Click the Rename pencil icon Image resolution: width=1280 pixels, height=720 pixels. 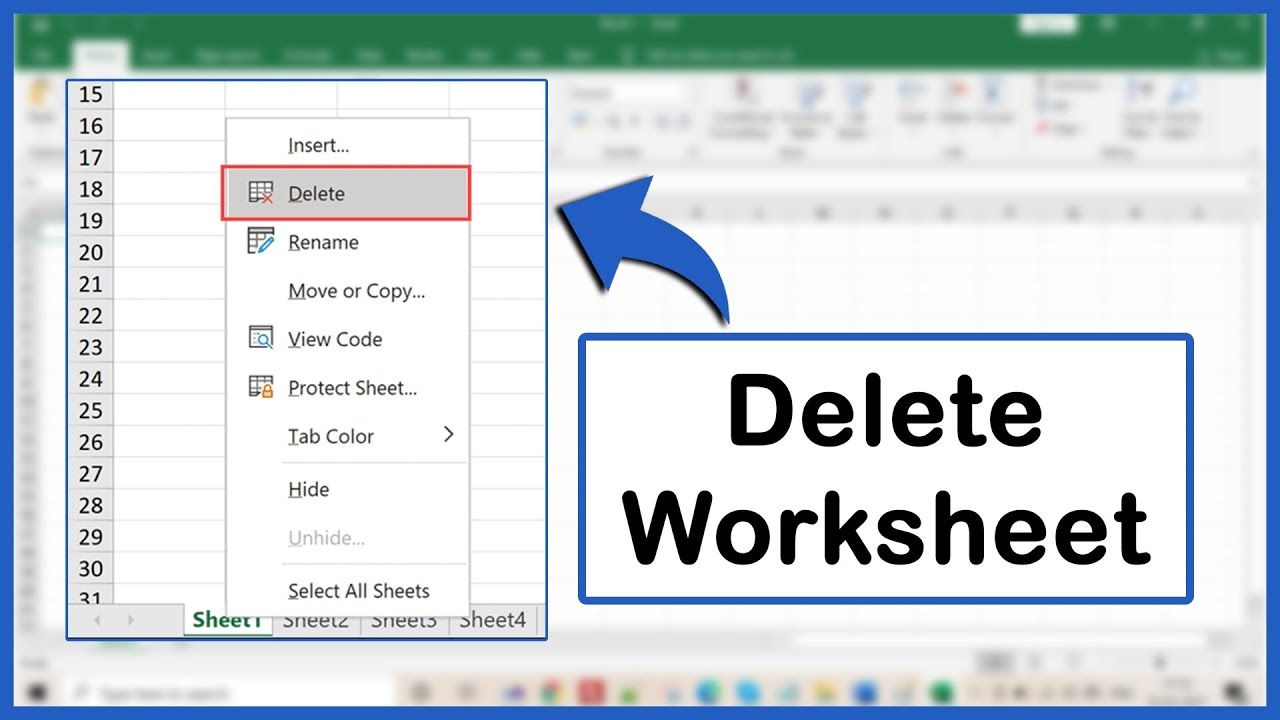pos(260,241)
